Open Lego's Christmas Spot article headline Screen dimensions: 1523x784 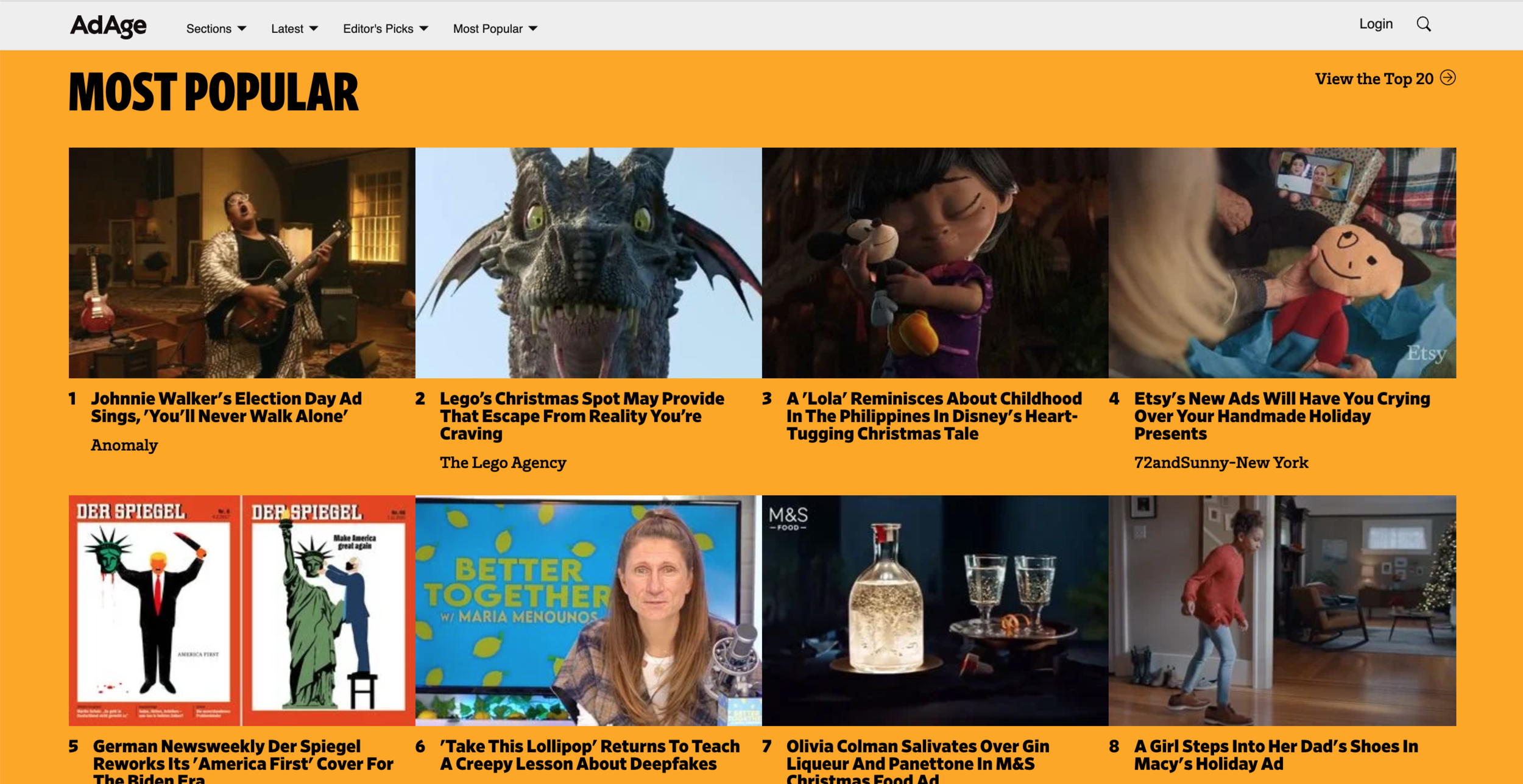click(582, 416)
